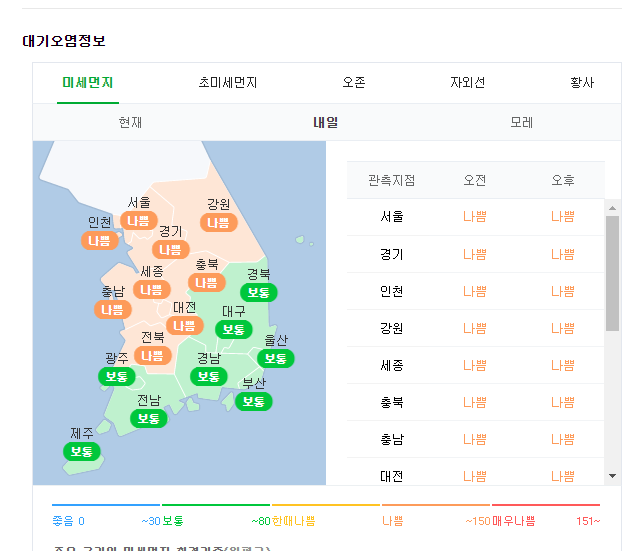The height and width of the screenshot is (551, 633).
Task: Click Jeju's 보통 badge on the map
Action: coord(82,451)
